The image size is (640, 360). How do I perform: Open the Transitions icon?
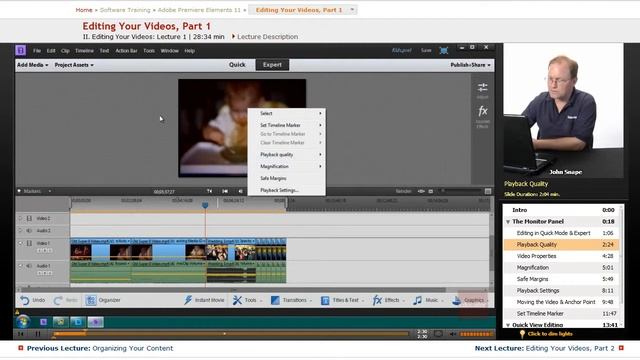point(275,300)
